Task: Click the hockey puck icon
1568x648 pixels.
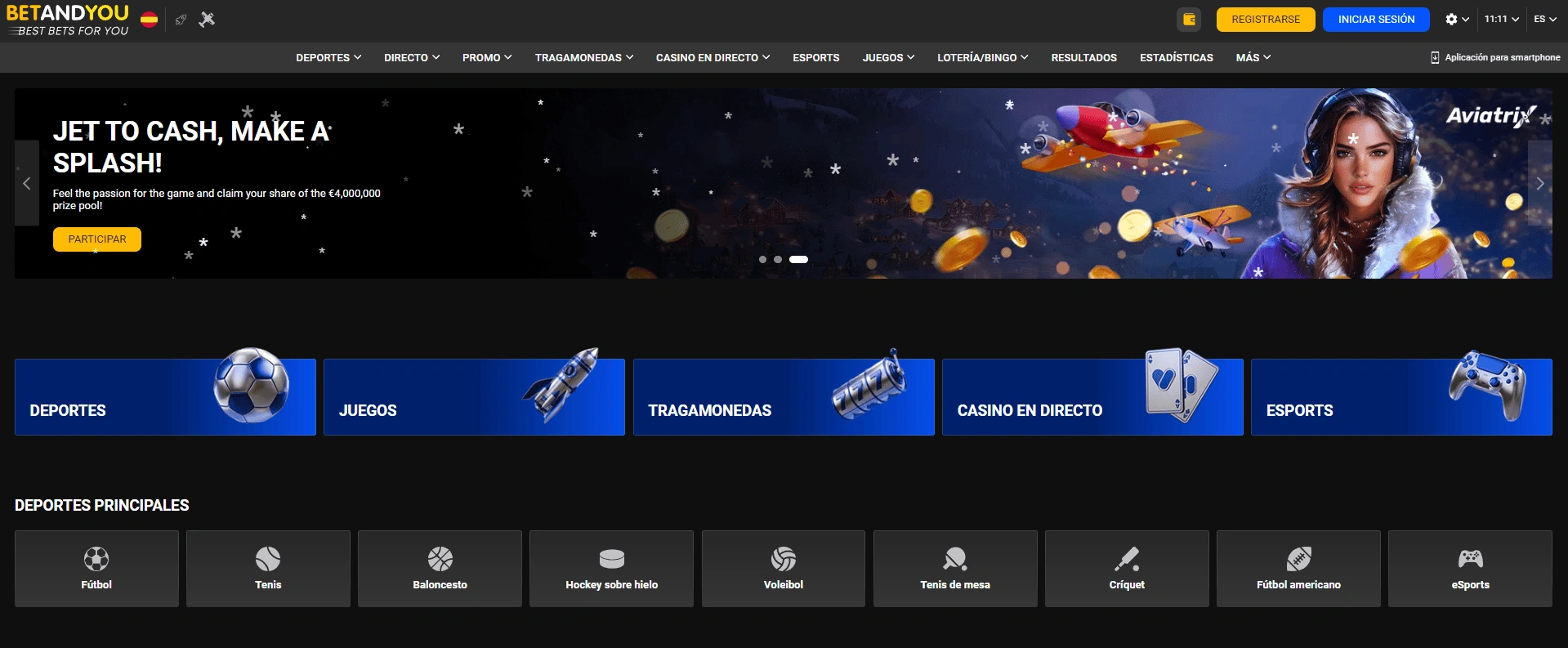Action: click(612, 559)
